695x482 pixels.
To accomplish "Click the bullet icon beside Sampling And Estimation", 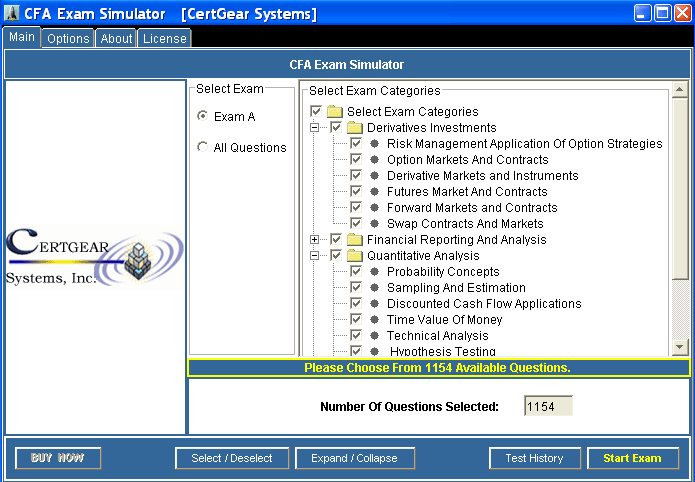I will pos(375,287).
